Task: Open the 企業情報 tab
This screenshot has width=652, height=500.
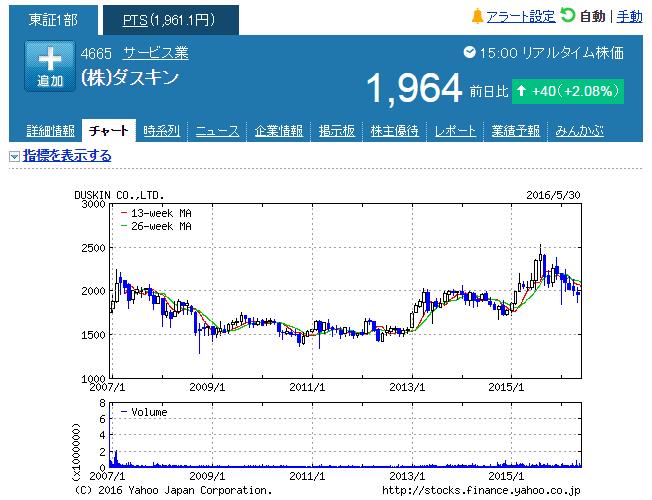Action: [x=279, y=131]
